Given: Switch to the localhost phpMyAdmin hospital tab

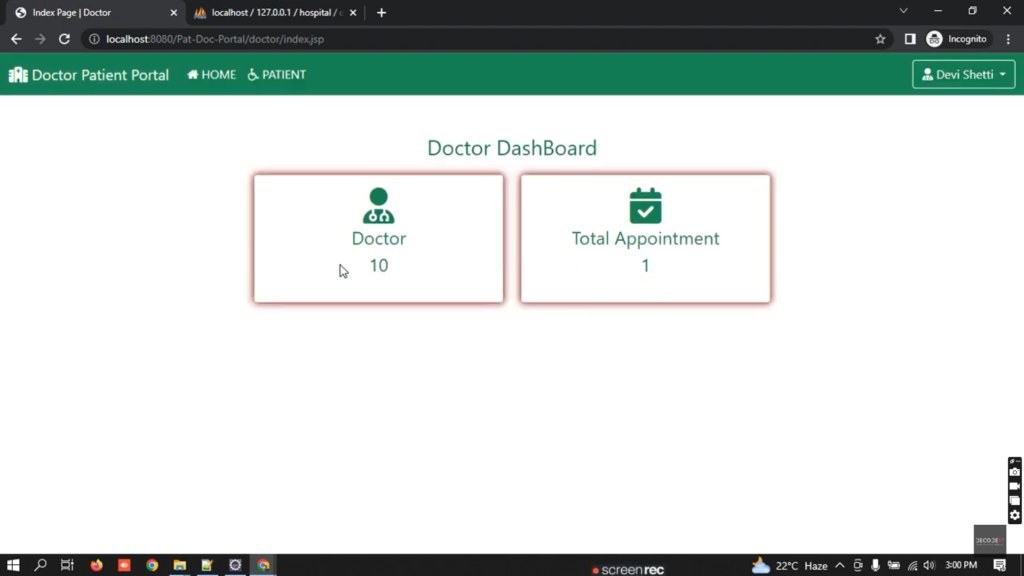Looking at the screenshot, I should coord(274,12).
